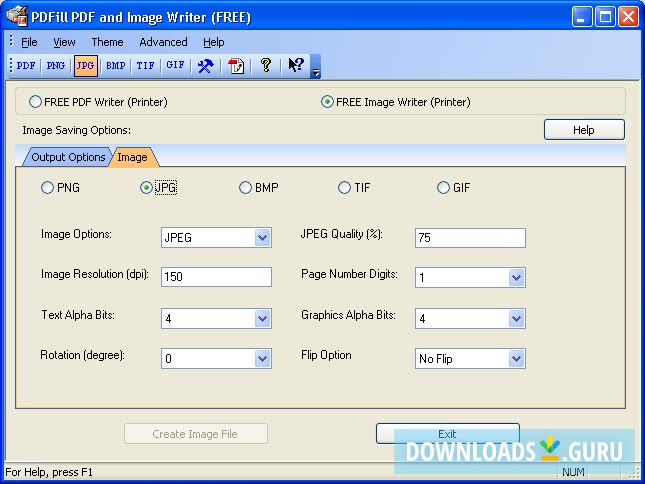Minimize the PDFill window
Image resolution: width=645 pixels, height=484 pixels.
pyautogui.click(x=581, y=17)
